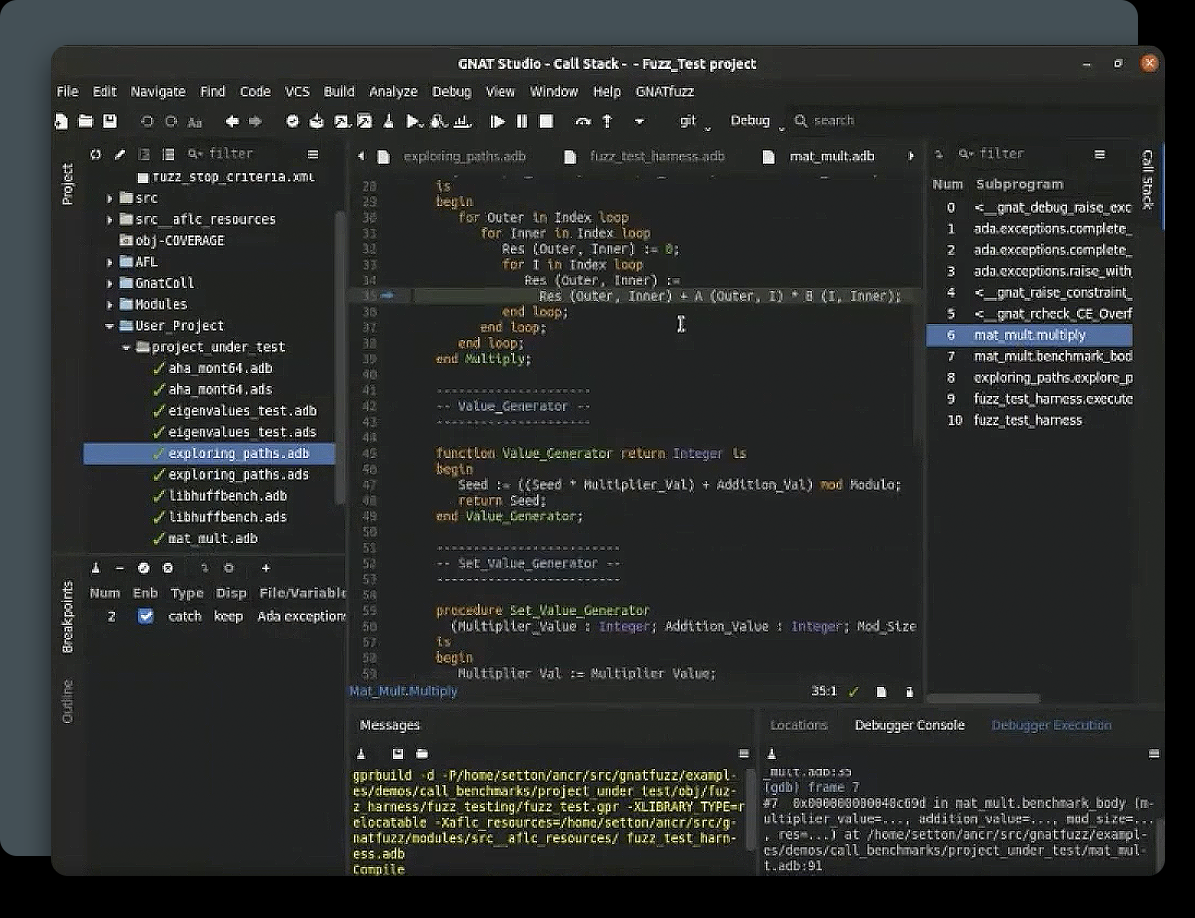1195x918 pixels.
Task: Open mat_mult.adb from the project tree
Action: (x=213, y=539)
